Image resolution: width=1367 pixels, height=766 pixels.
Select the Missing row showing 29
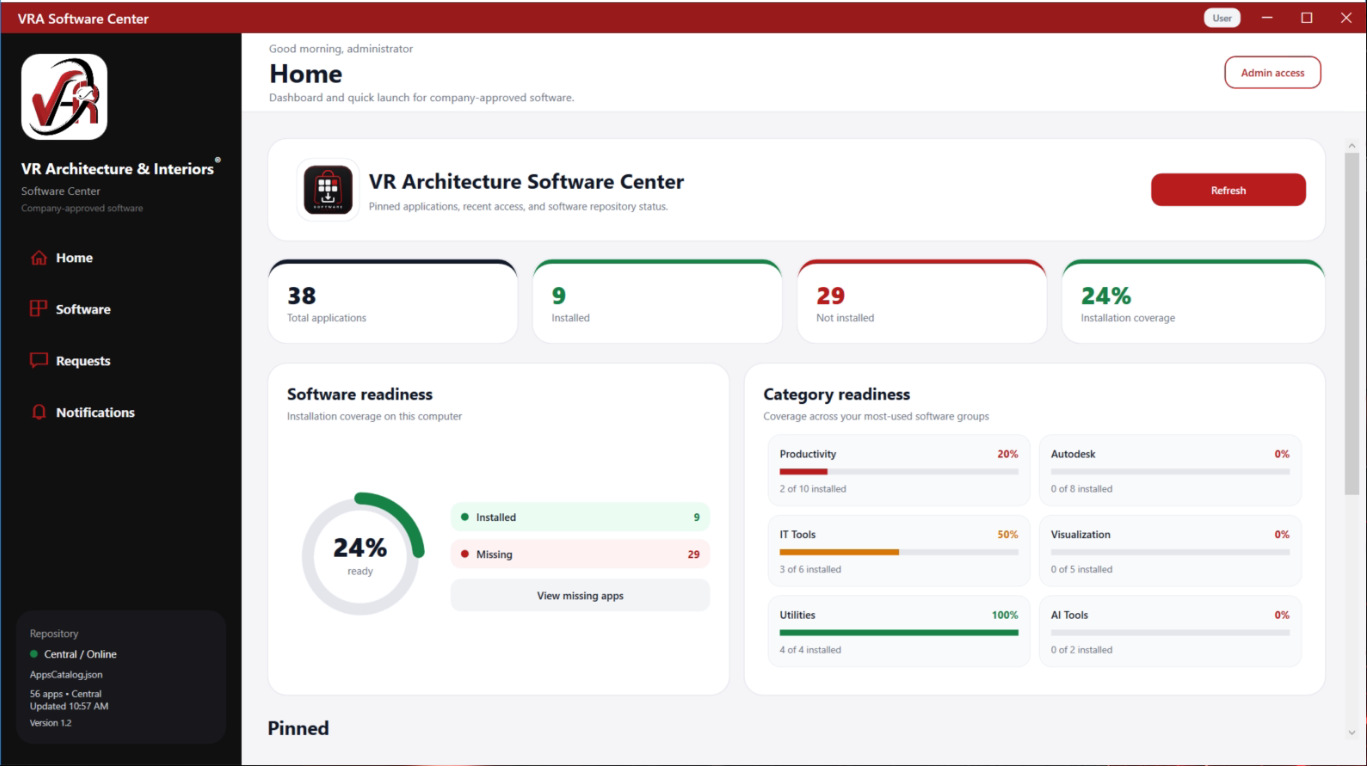[x=580, y=554]
